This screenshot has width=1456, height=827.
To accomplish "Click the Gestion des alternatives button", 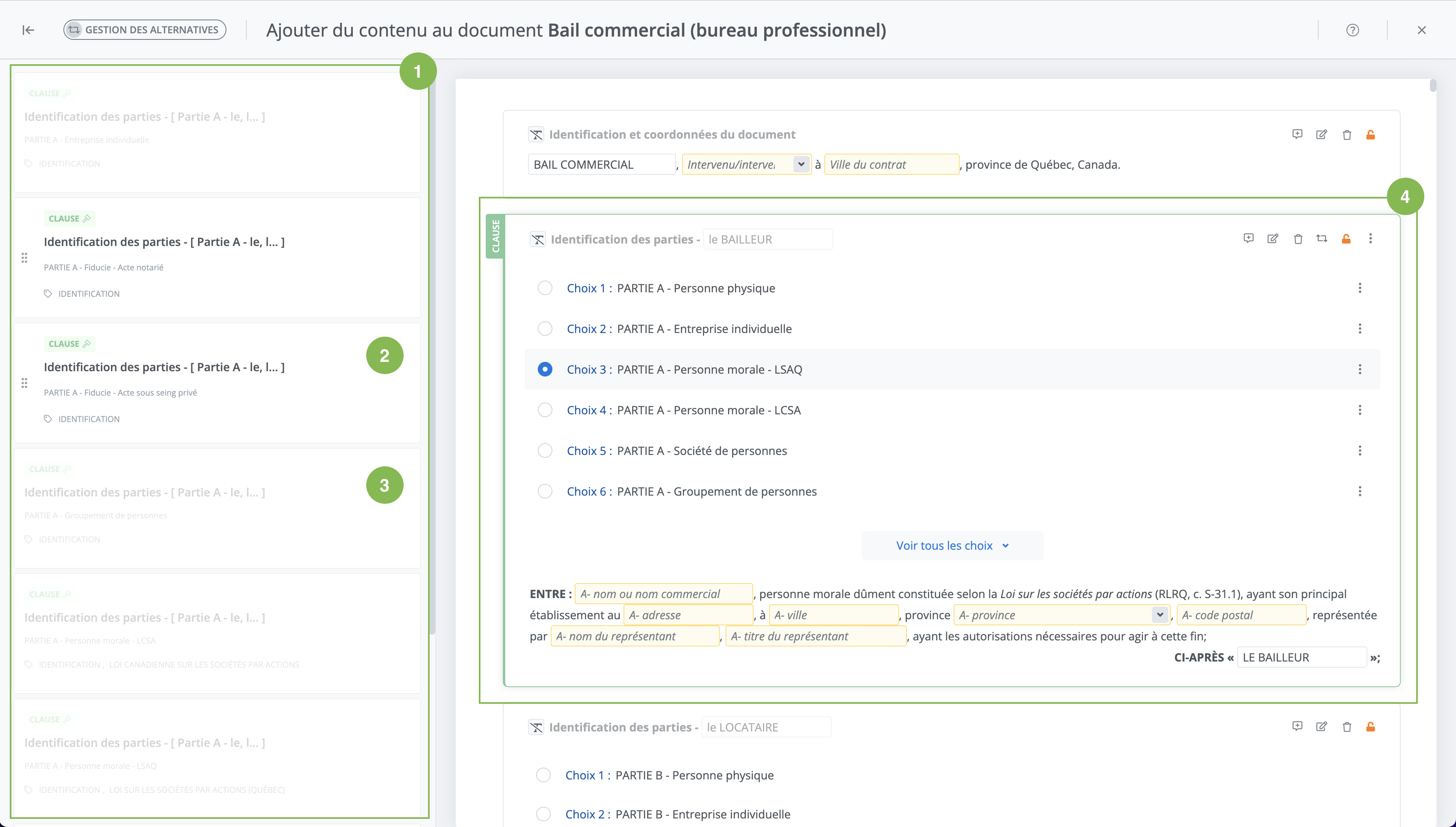I will pos(145,30).
